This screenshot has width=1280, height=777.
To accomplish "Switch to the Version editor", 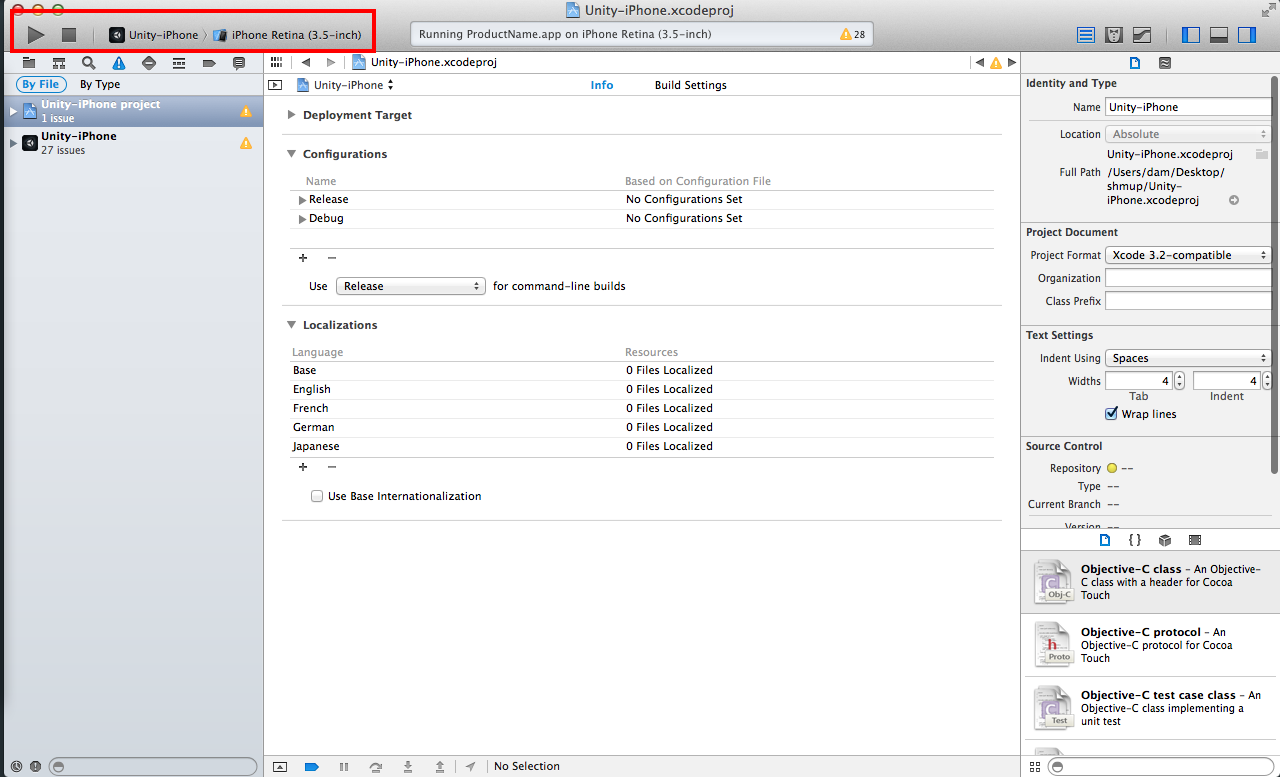I will pos(1142,35).
